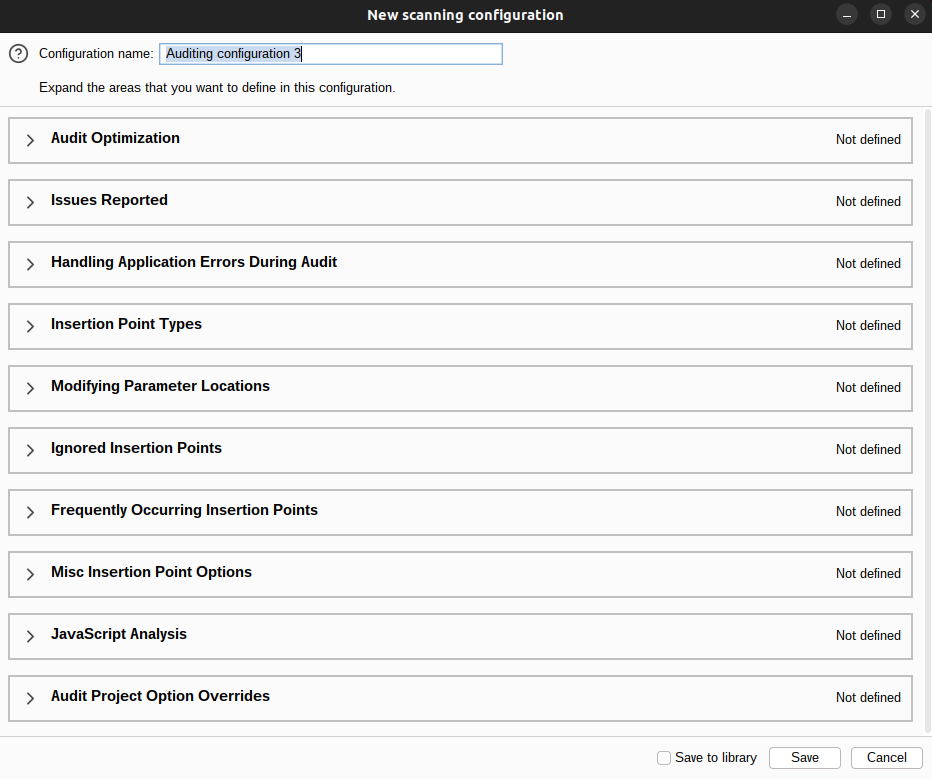Click the Save button
Image resolution: width=932 pixels, height=779 pixels.
coord(804,758)
